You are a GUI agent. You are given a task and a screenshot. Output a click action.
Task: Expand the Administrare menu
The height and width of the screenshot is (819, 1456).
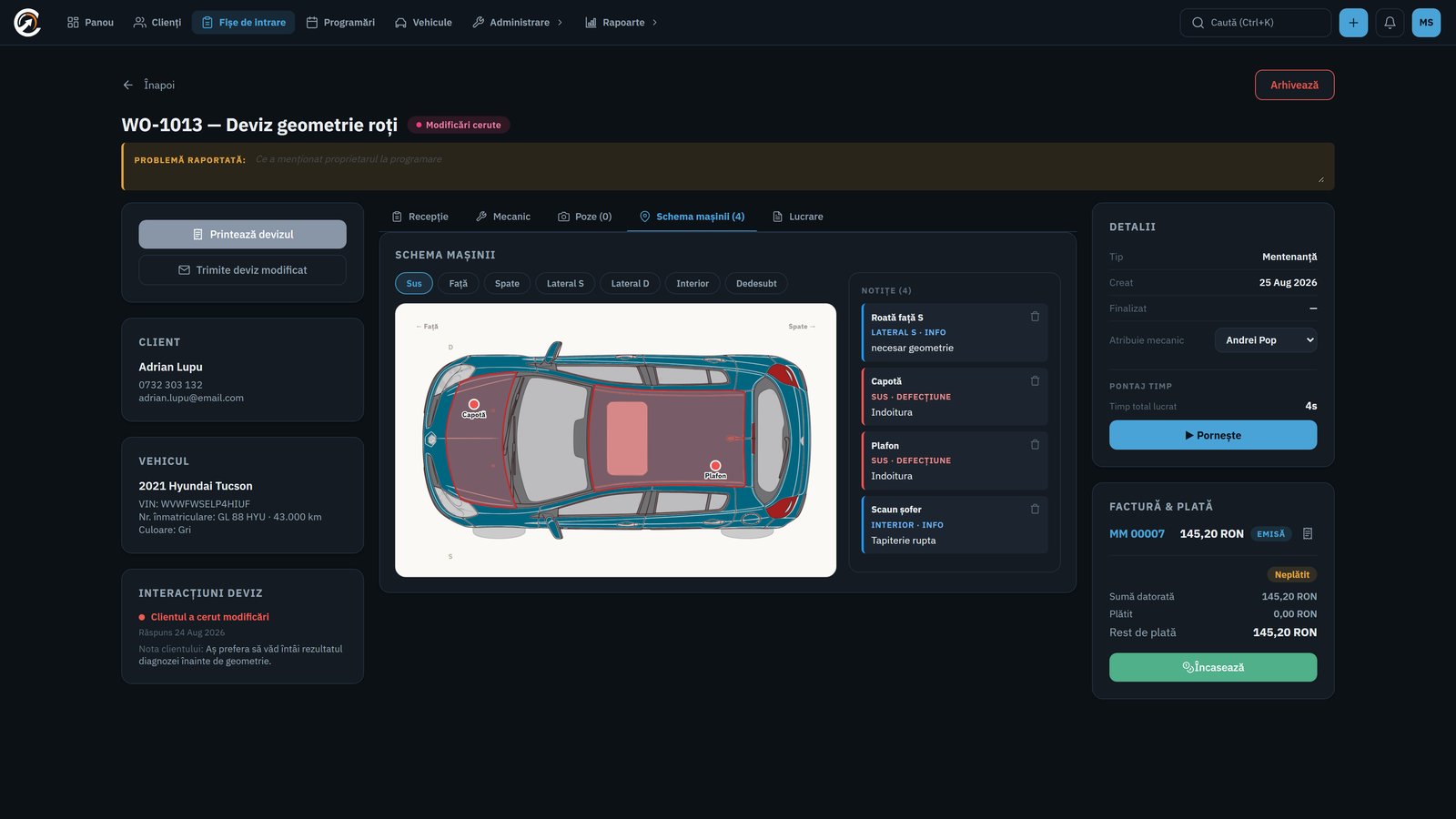point(519,23)
